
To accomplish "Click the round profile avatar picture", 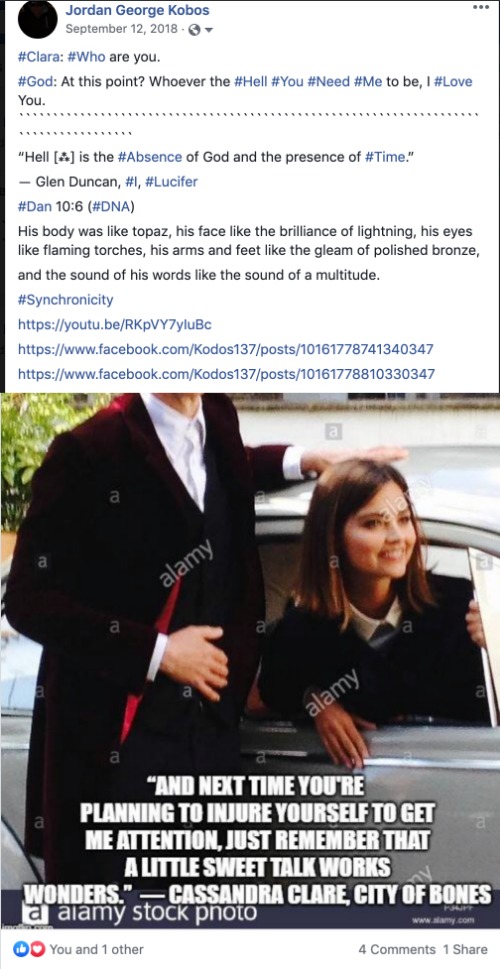I will point(38,19).
